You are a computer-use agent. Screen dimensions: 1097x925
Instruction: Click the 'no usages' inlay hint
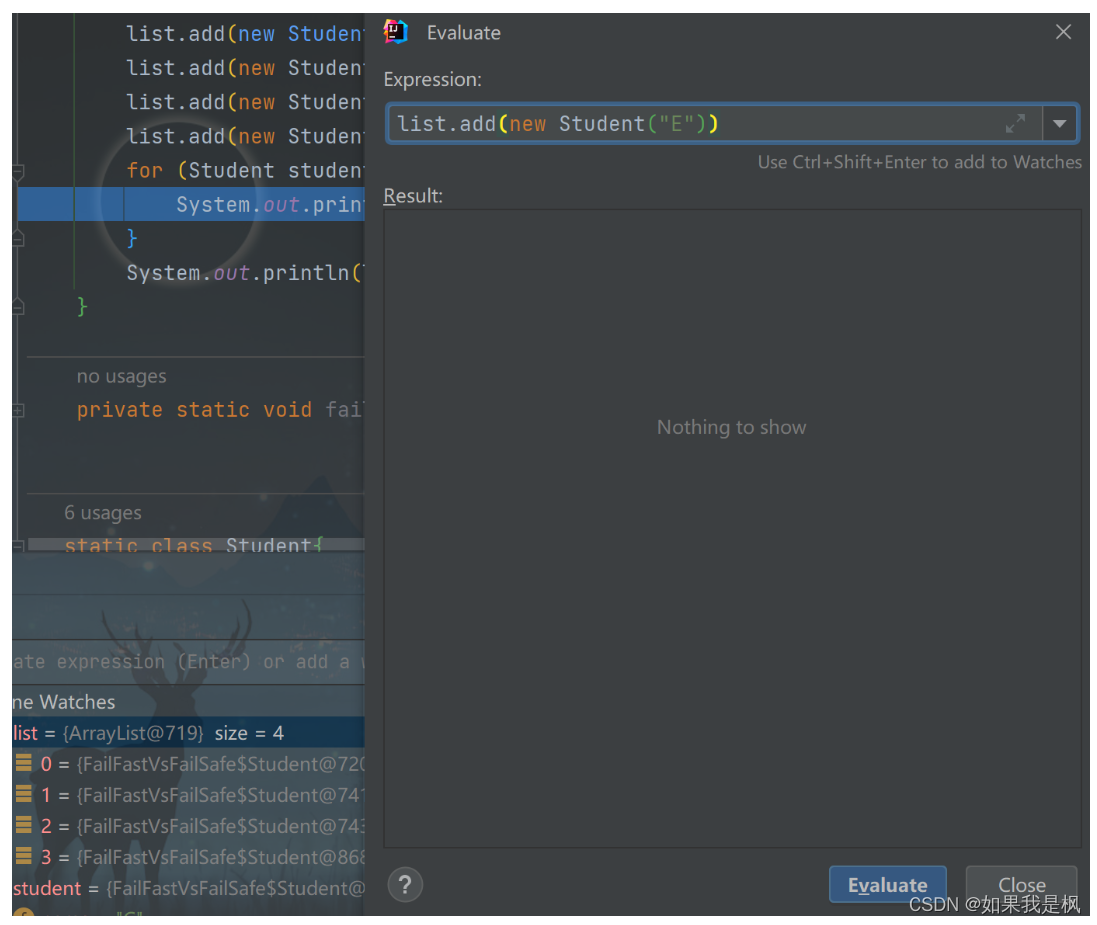coord(121,376)
